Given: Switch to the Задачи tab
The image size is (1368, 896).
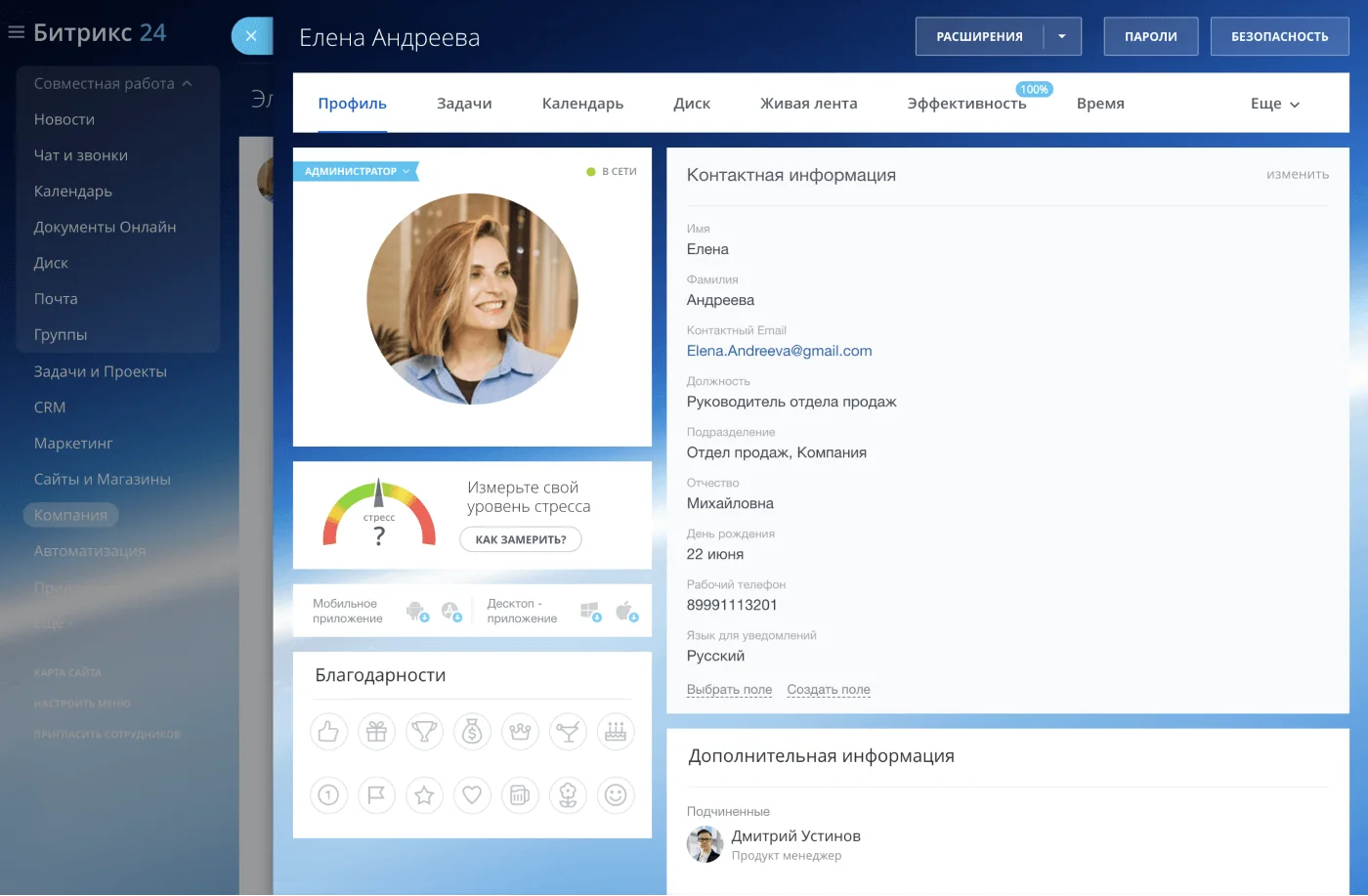Looking at the screenshot, I should tap(464, 104).
